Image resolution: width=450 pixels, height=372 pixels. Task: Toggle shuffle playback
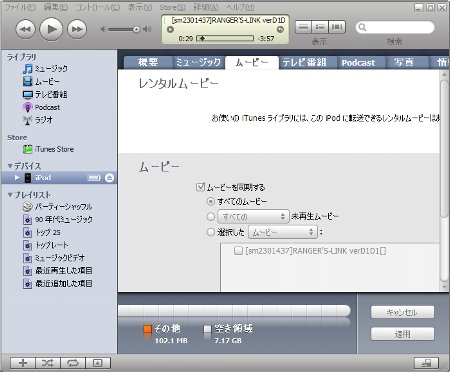point(48,363)
